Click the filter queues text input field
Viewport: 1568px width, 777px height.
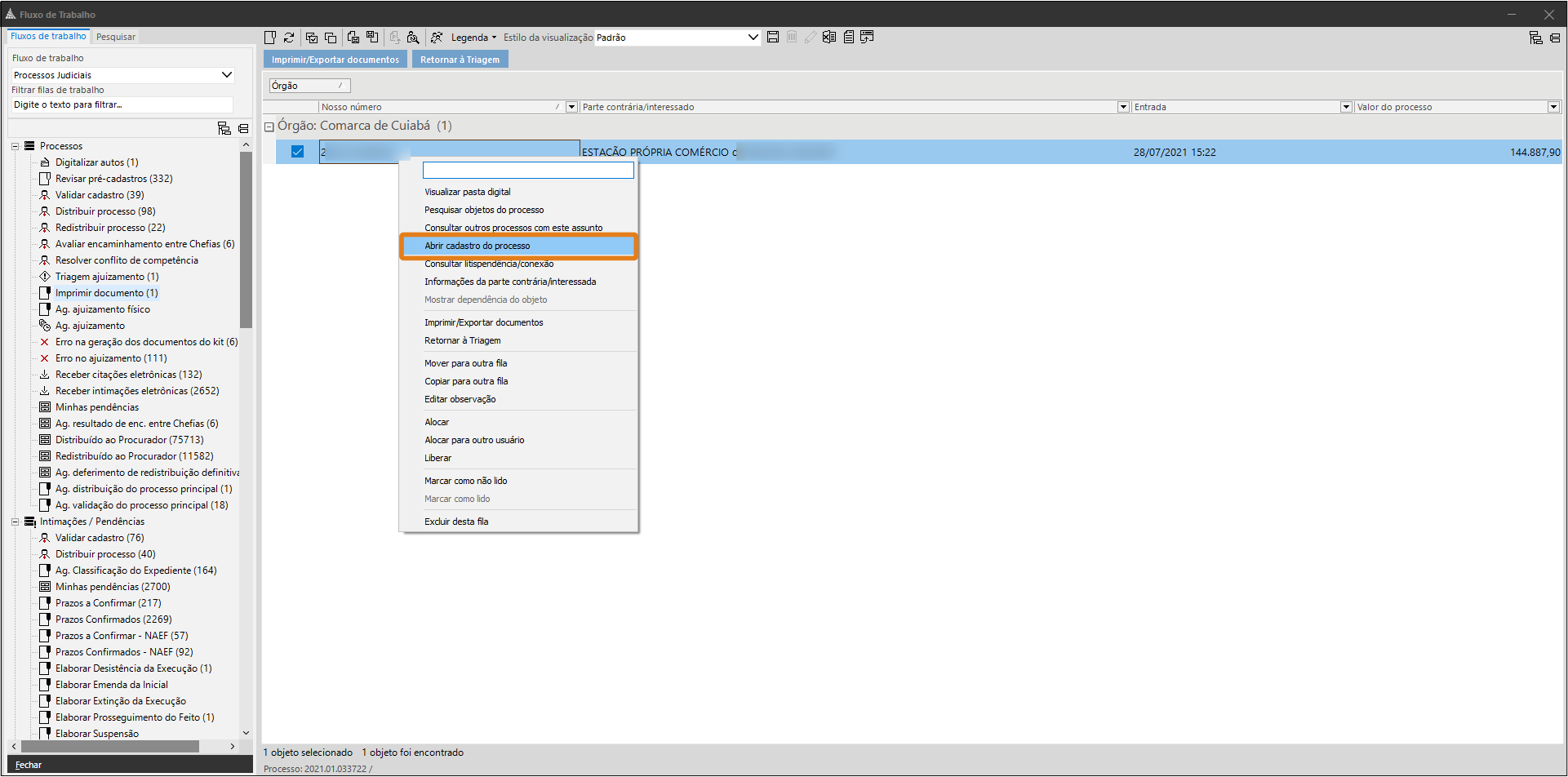(122, 104)
